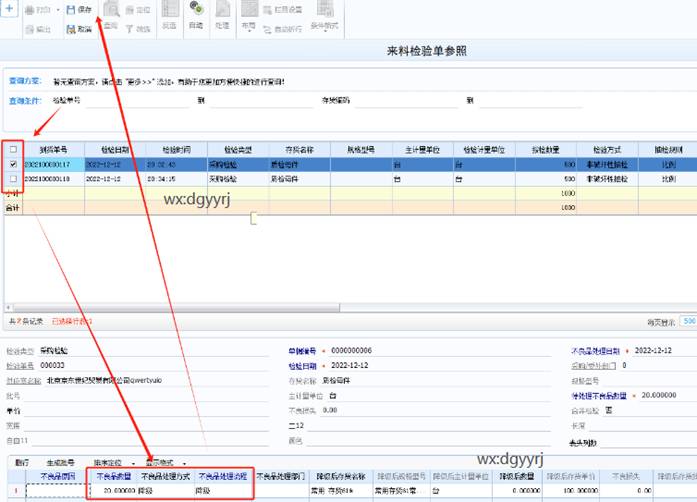
Task: Sort by 规格型号 column header
Action: [361, 150]
